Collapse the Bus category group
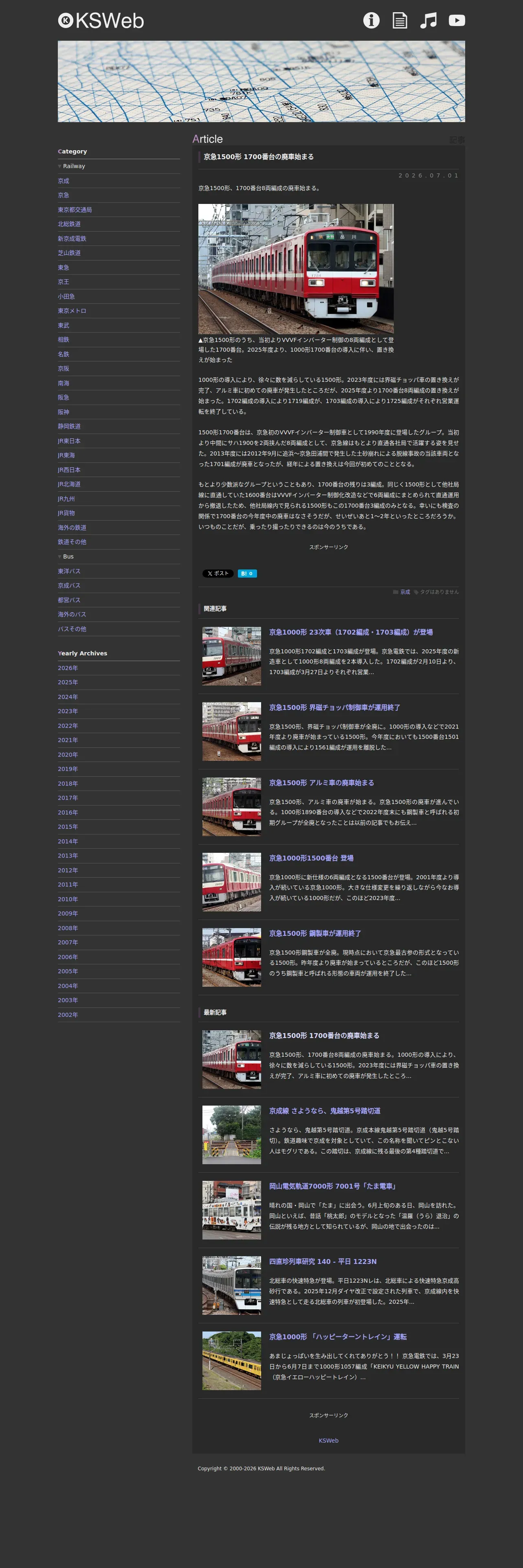This screenshot has height=1568, width=523. 66,556
